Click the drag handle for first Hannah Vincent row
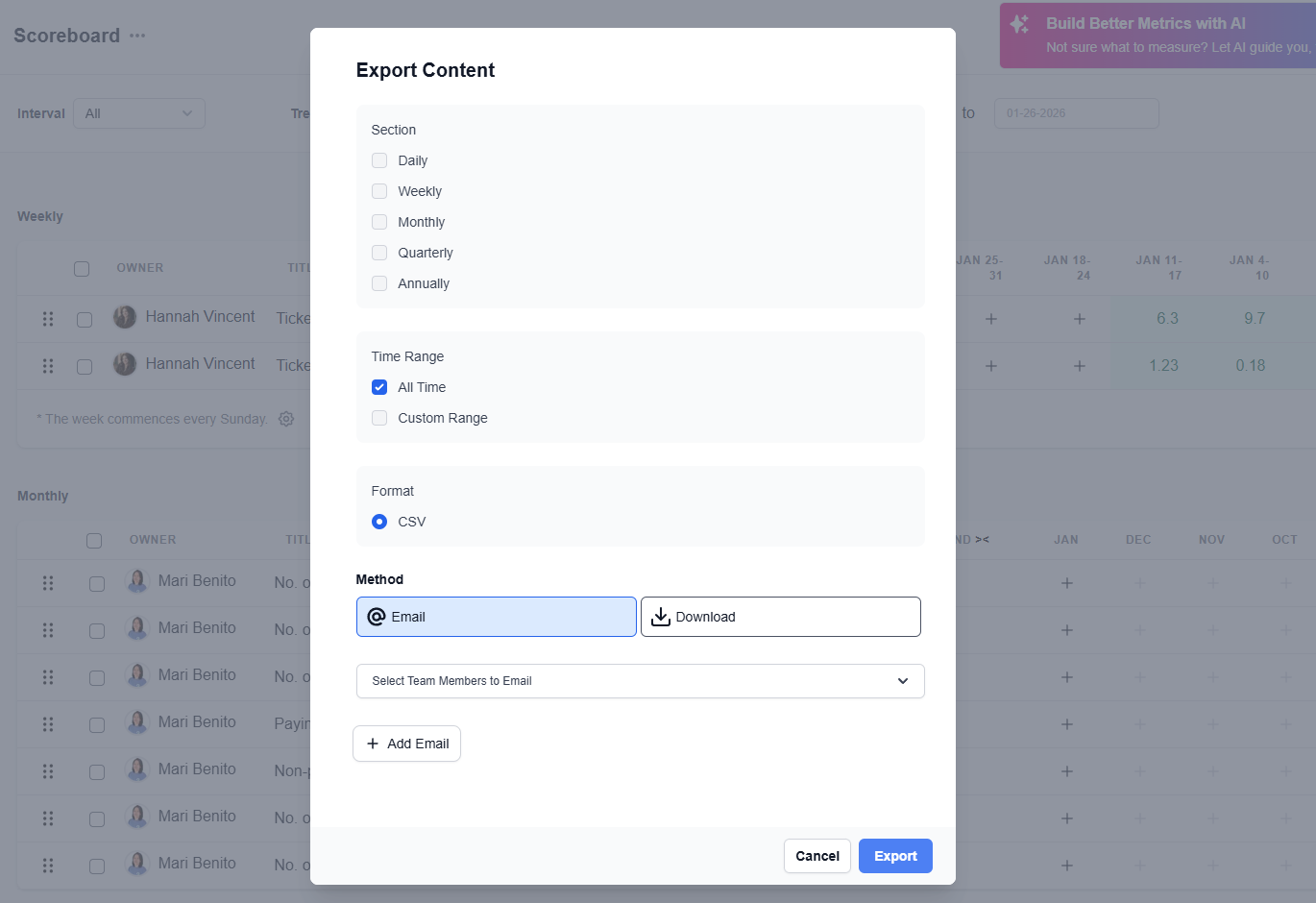This screenshot has width=1316, height=903. point(48,319)
